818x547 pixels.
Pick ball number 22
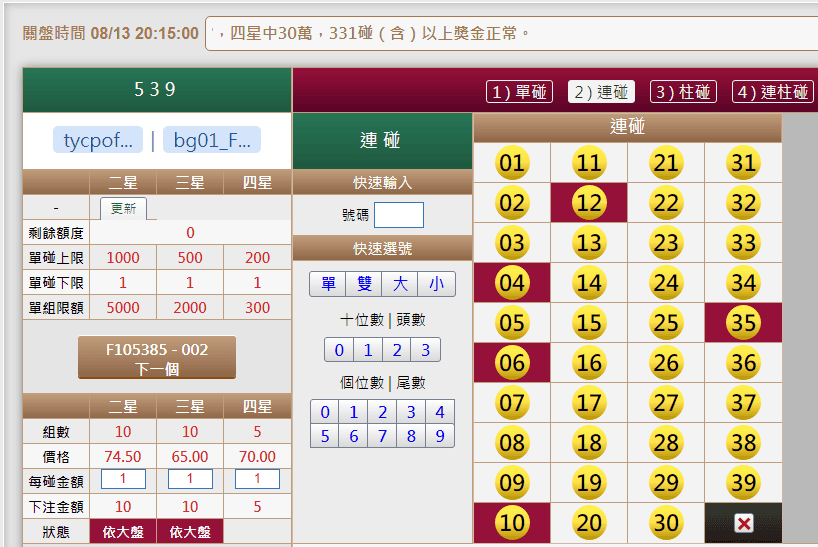coord(666,203)
